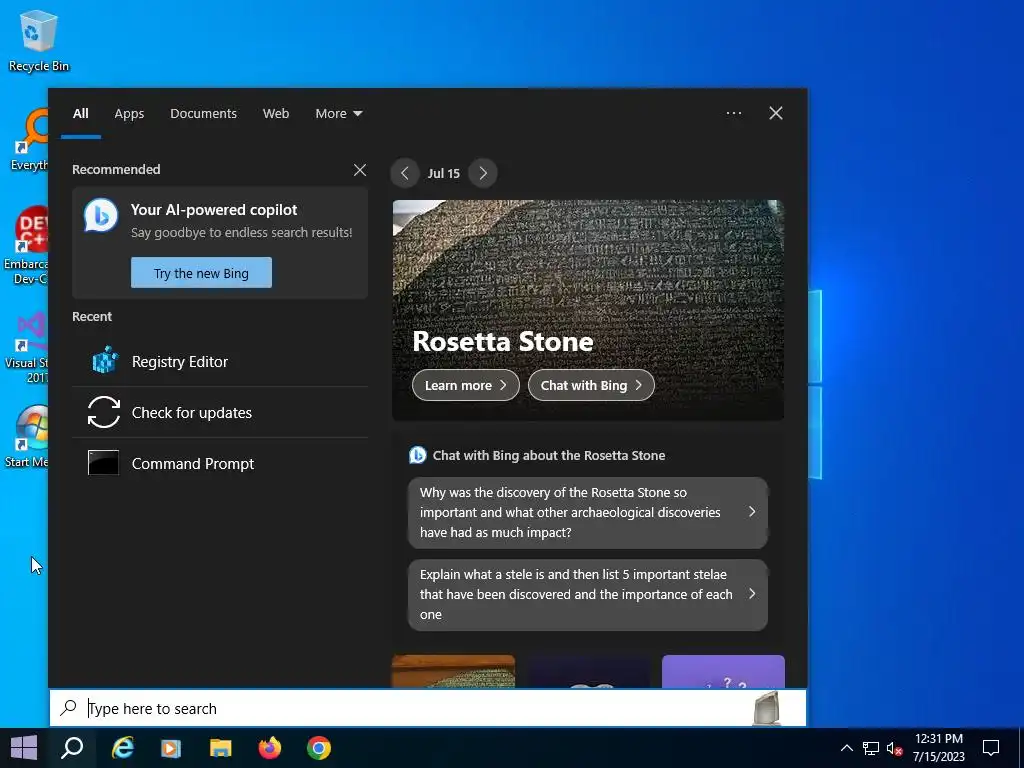The height and width of the screenshot is (768, 1024).
Task: Open the Everything desktop shortcut
Action: (x=29, y=140)
